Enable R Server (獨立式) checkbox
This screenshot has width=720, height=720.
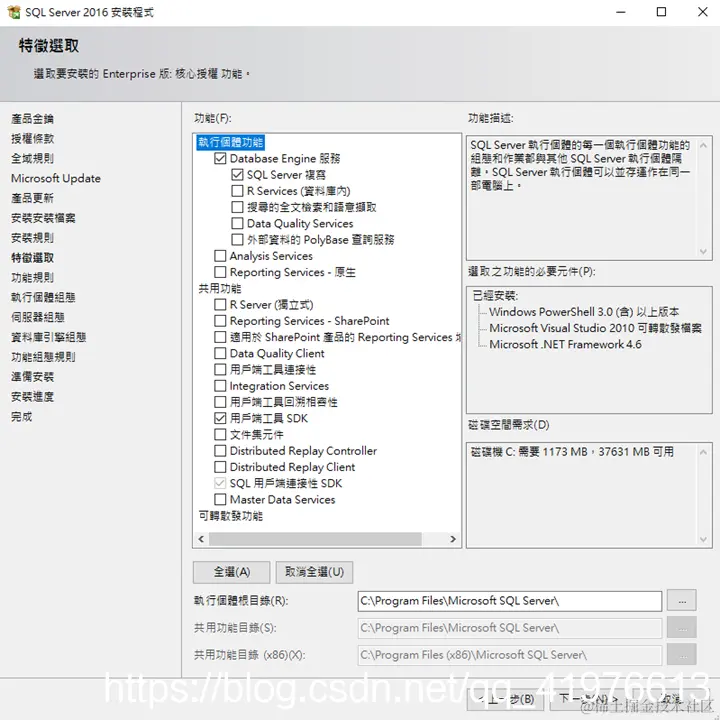(x=220, y=304)
